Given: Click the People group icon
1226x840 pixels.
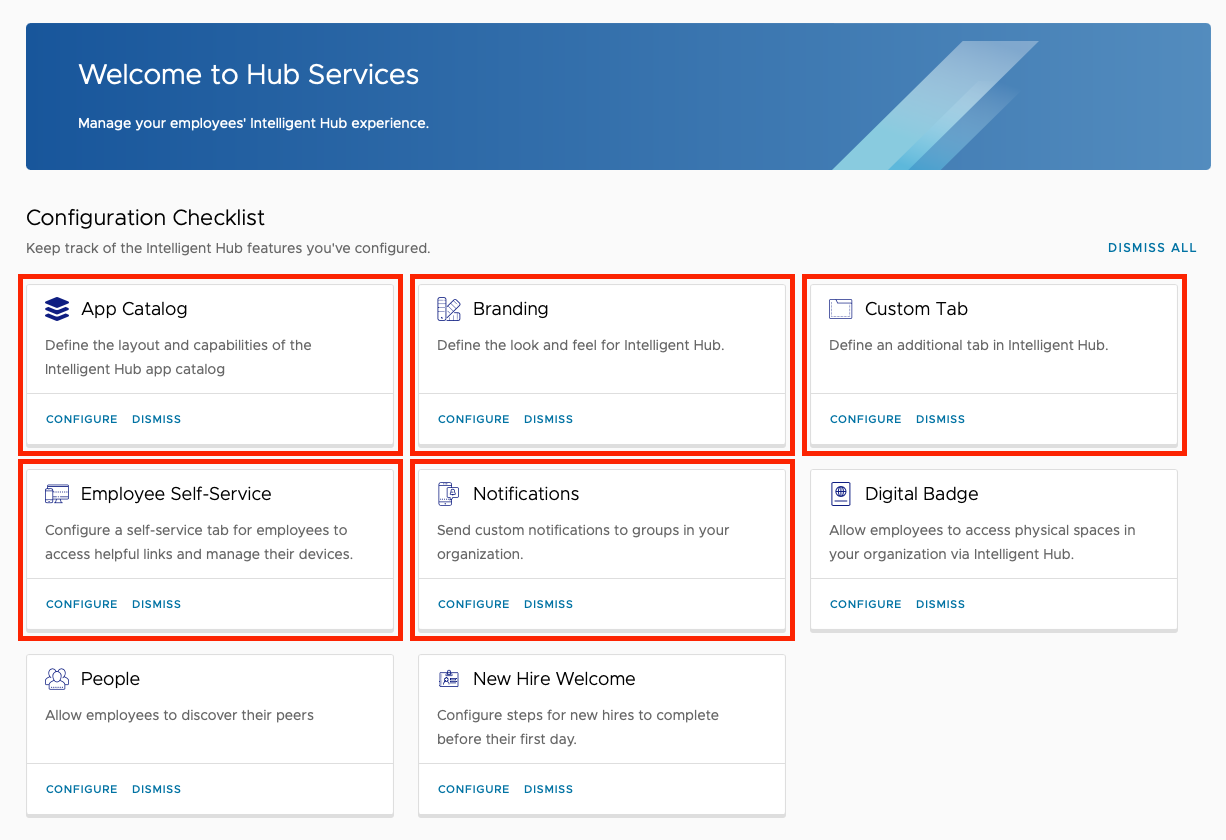Looking at the screenshot, I should point(57,678).
